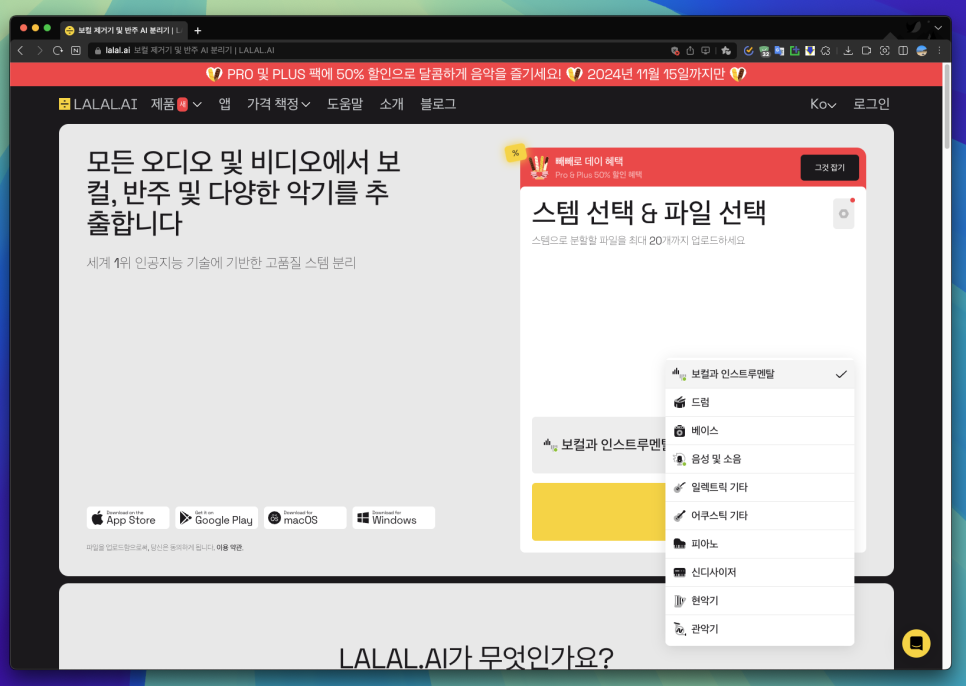Click the Windows download badge
Viewport: 966px width, 686px height.
(394, 518)
